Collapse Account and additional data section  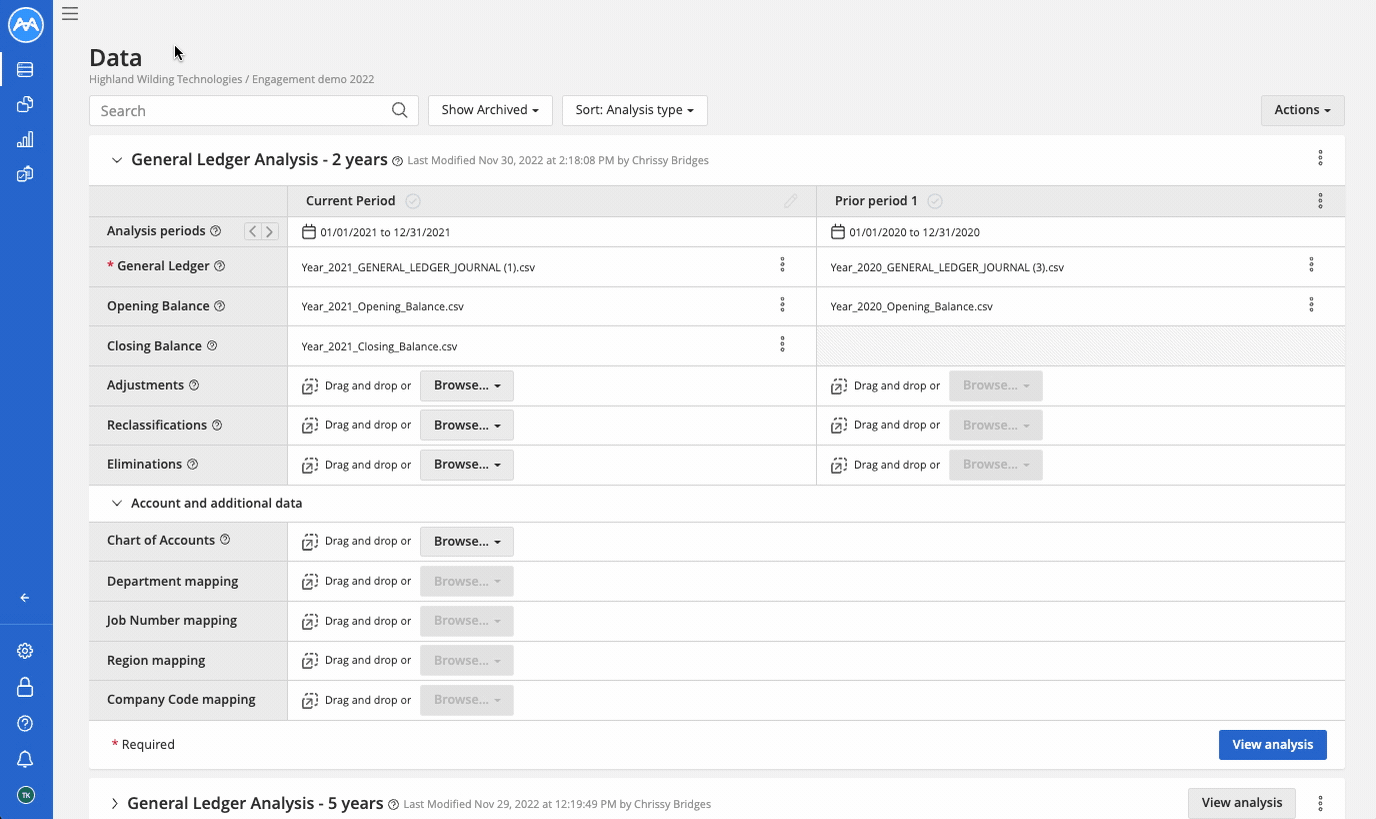pyautogui.click(x=117, y=504)
